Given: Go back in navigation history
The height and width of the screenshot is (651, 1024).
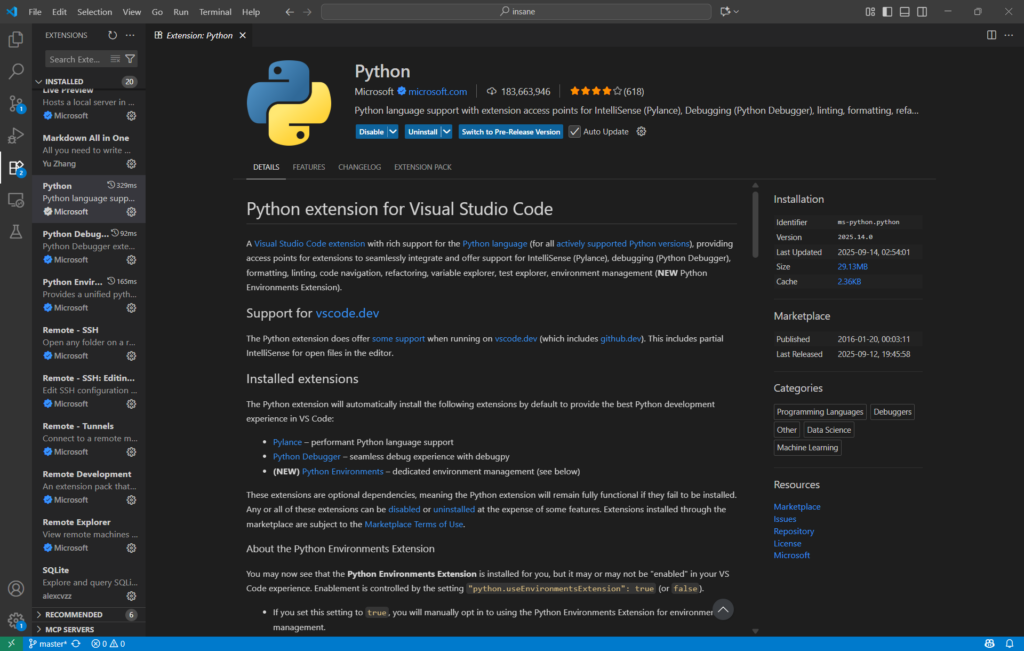Looking at the screenshot, I should (x=289, y=12).
